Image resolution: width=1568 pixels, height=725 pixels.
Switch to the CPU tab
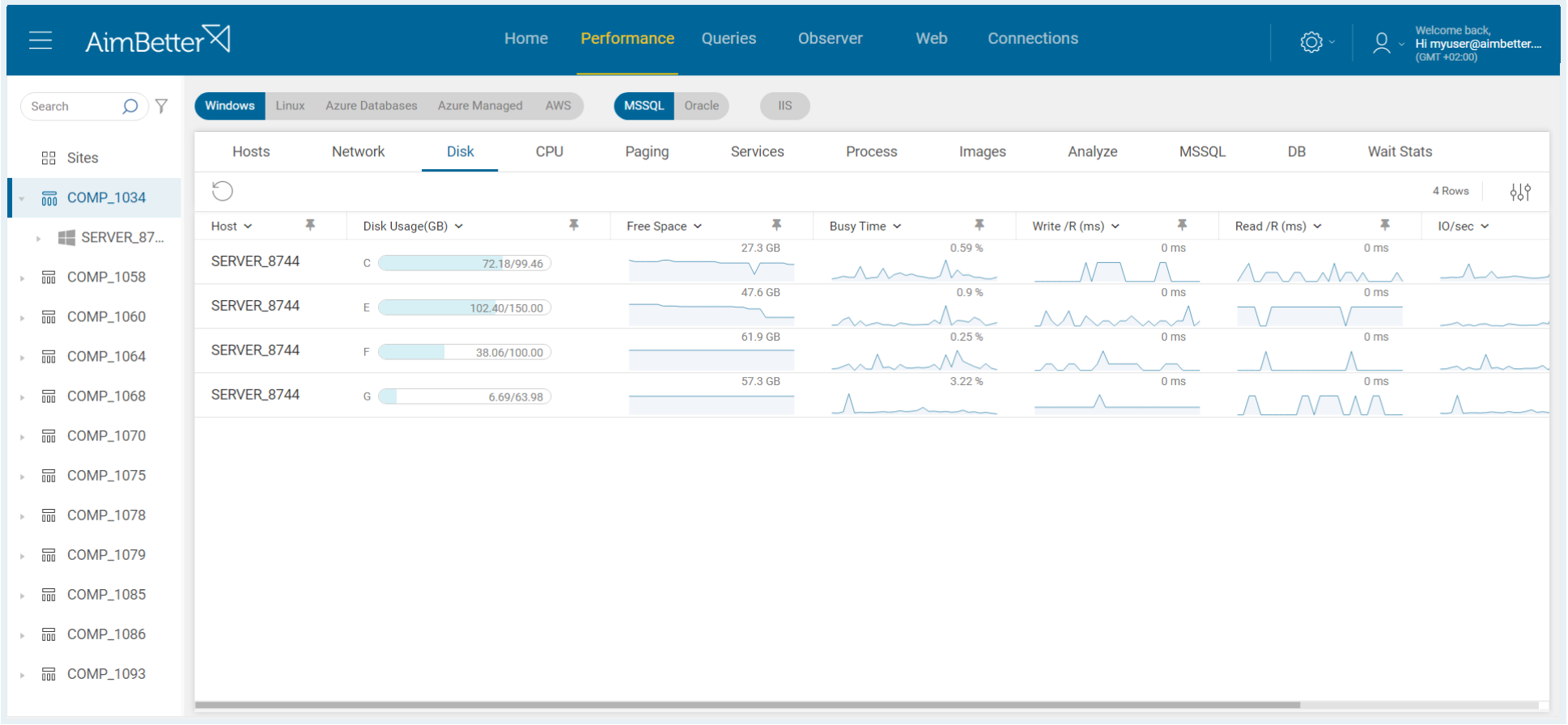tap(550, 152)
